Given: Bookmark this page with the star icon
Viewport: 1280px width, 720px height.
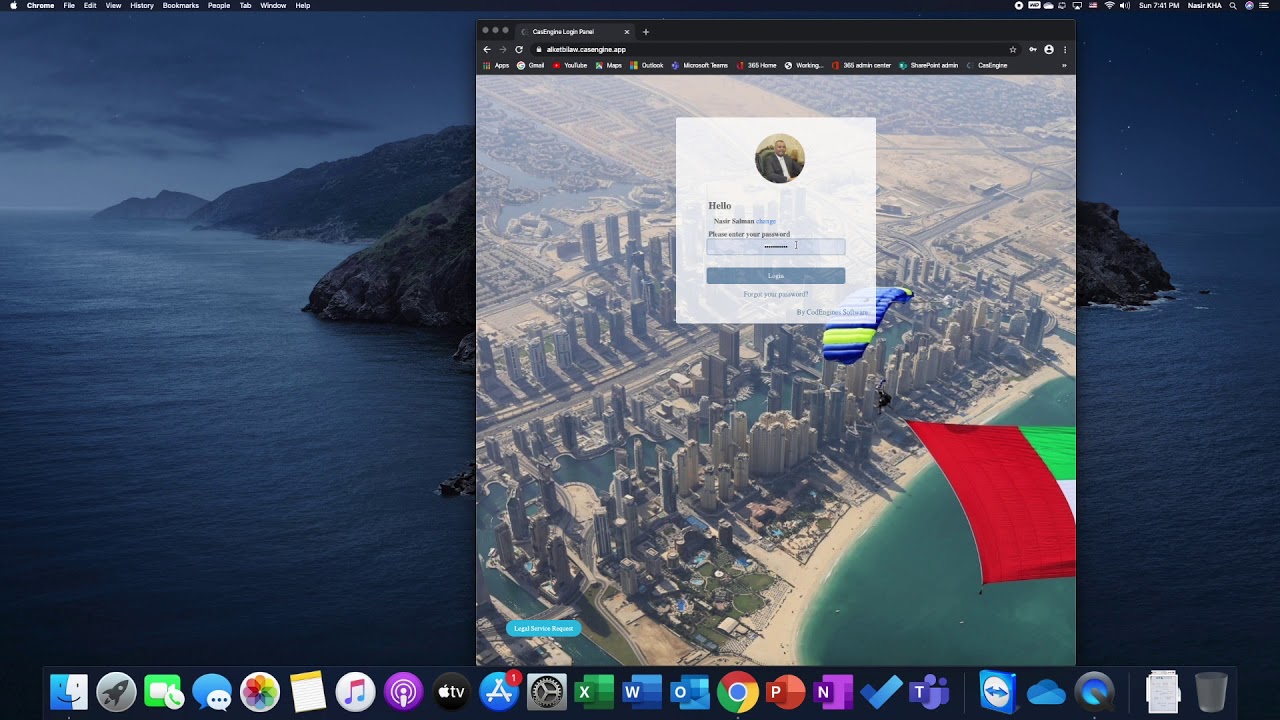Looking at the screenshot, I should coord(1013,49).
